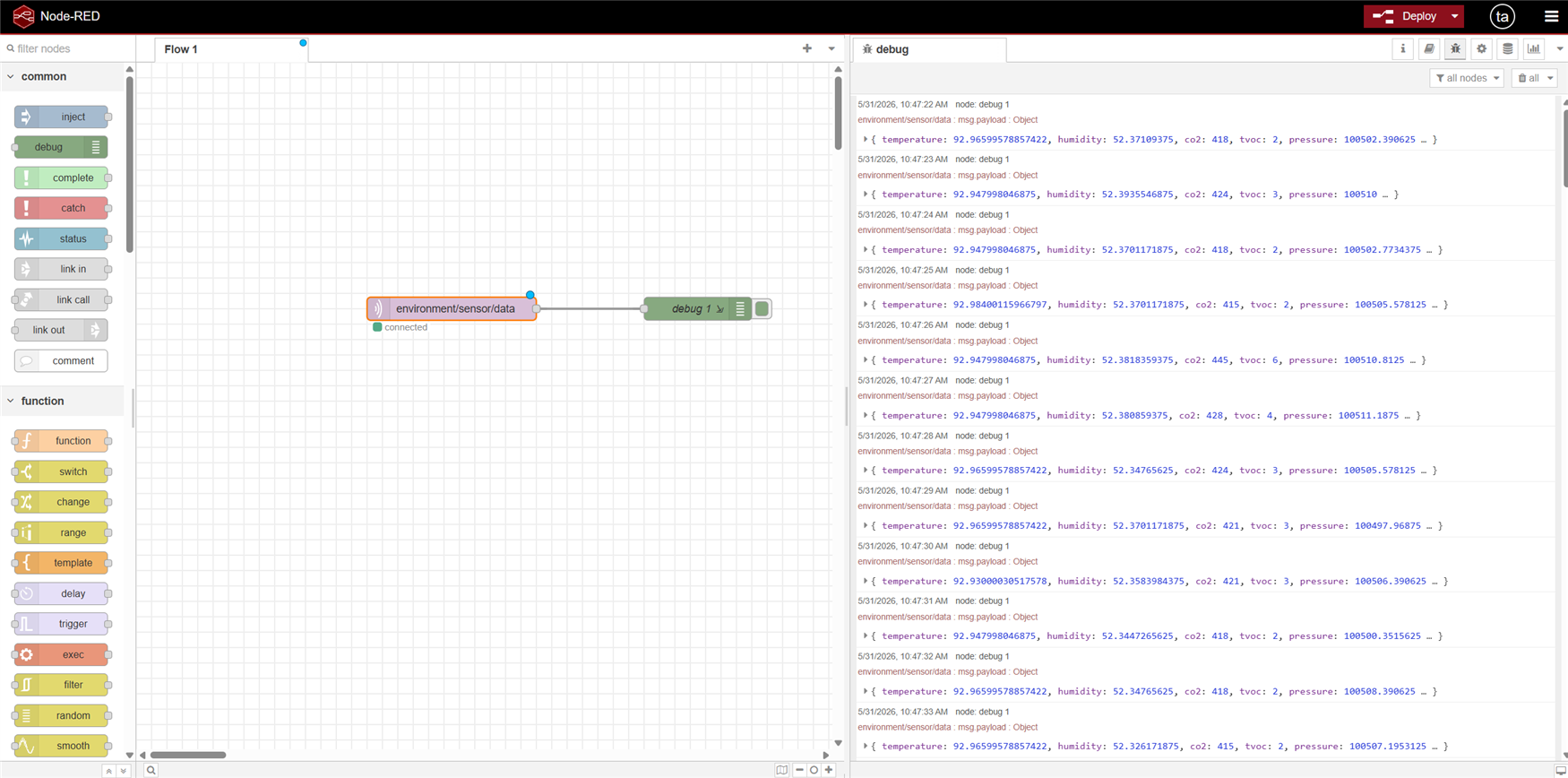Collapse all palette categories
Viewport: 1568px width, 778px height.
(x=108, y=771)
